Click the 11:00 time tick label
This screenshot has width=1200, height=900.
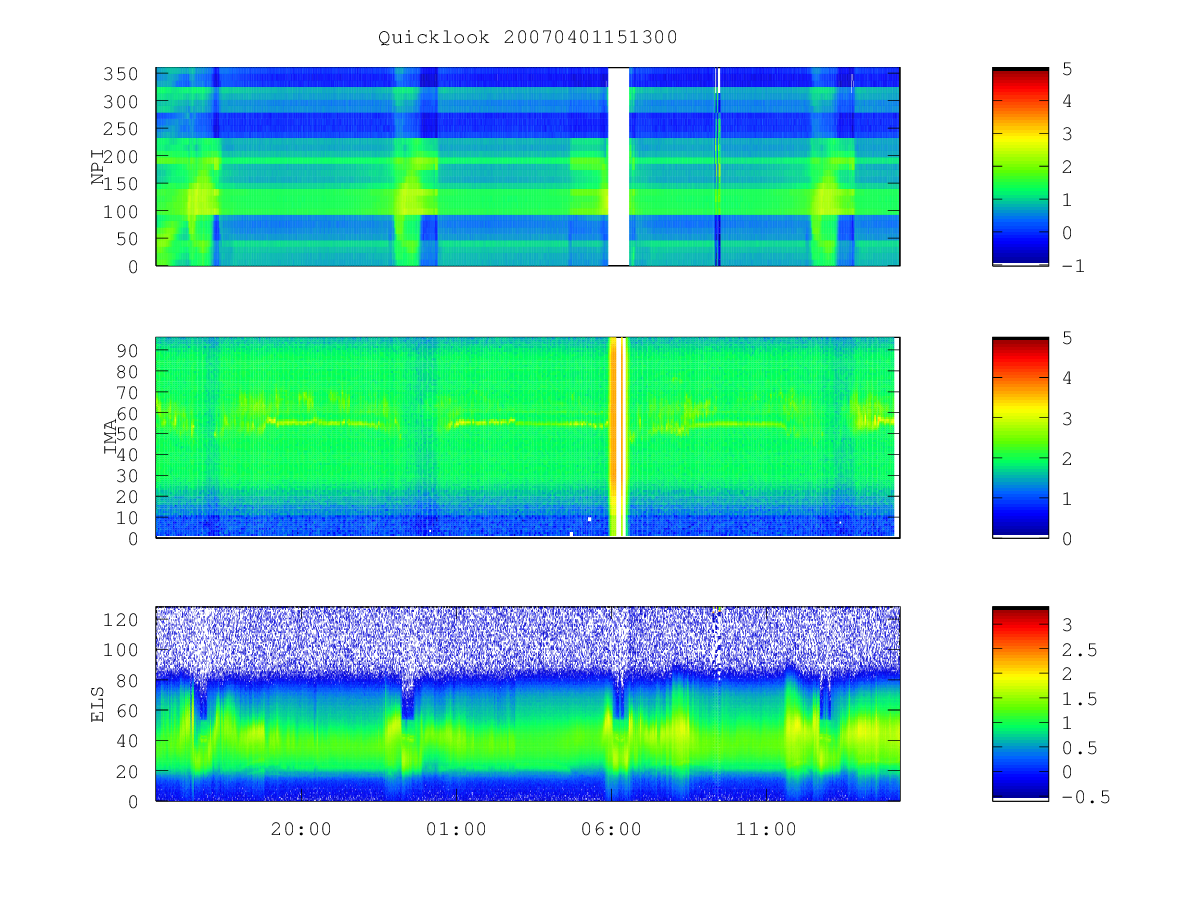[x=766, y=829]
